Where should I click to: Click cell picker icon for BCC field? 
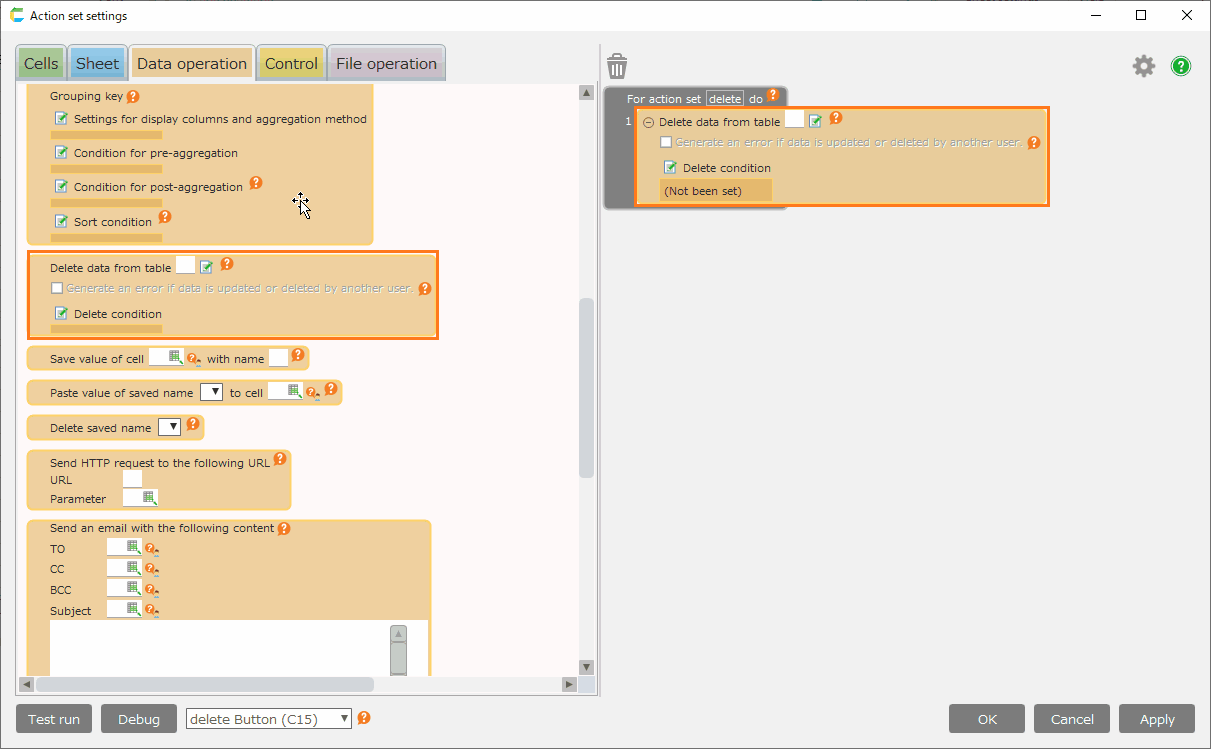pyautogui.click(x=133, y=588)
